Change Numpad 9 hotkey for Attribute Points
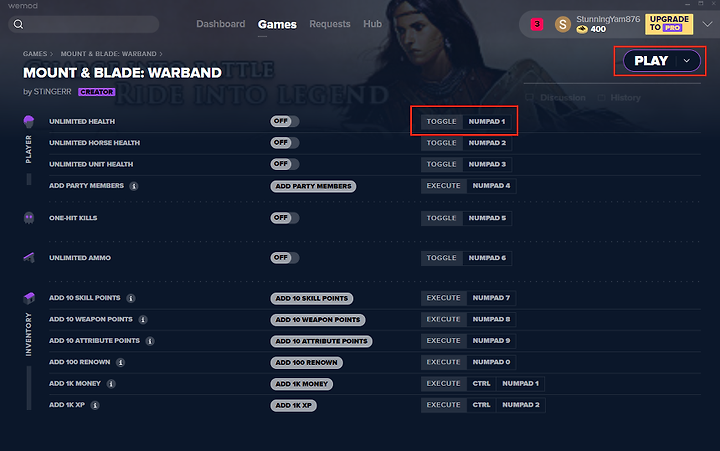The image size is (720, 451). point(491,340)
